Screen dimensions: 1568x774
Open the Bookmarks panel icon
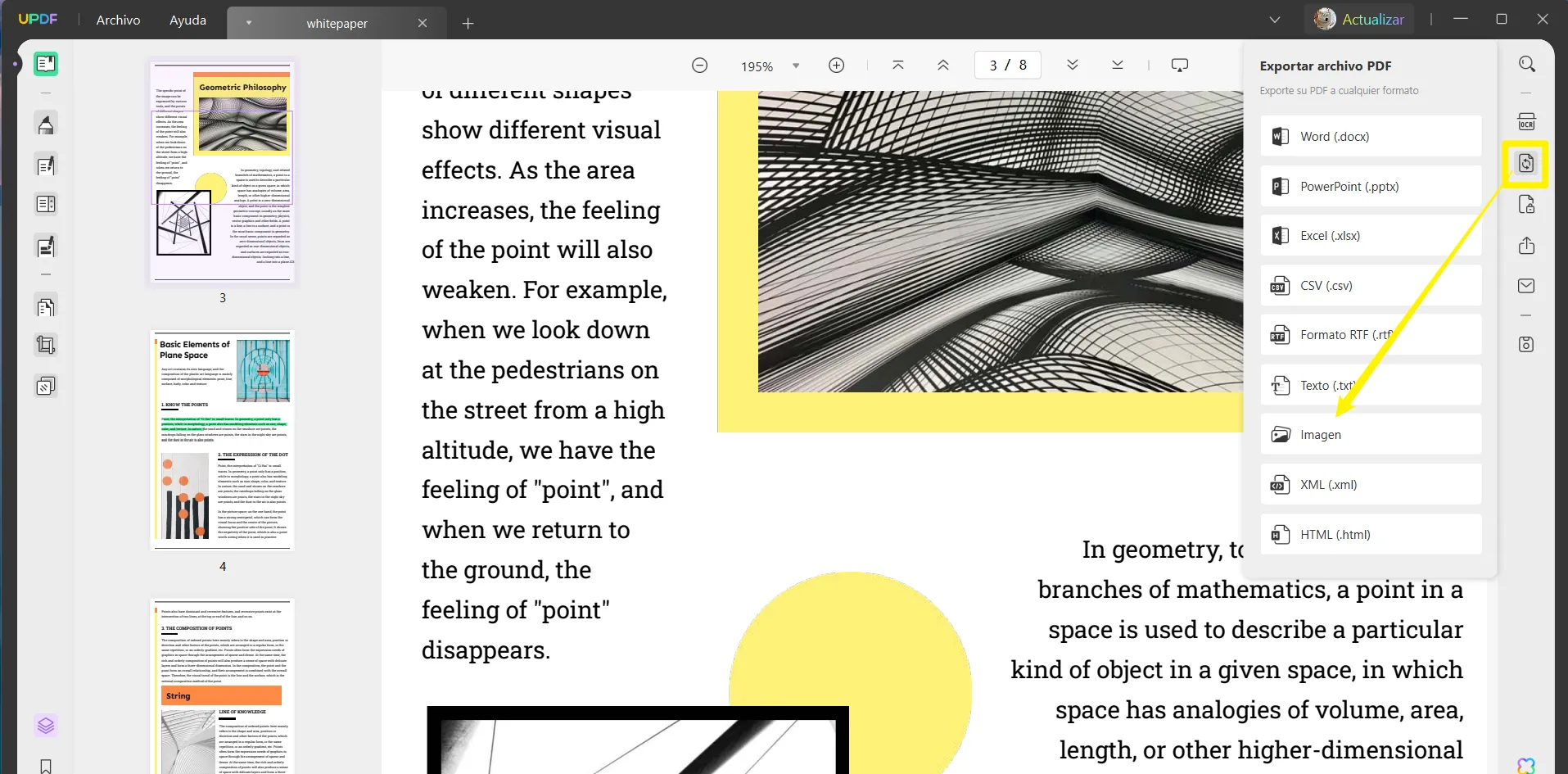[46, 766]
